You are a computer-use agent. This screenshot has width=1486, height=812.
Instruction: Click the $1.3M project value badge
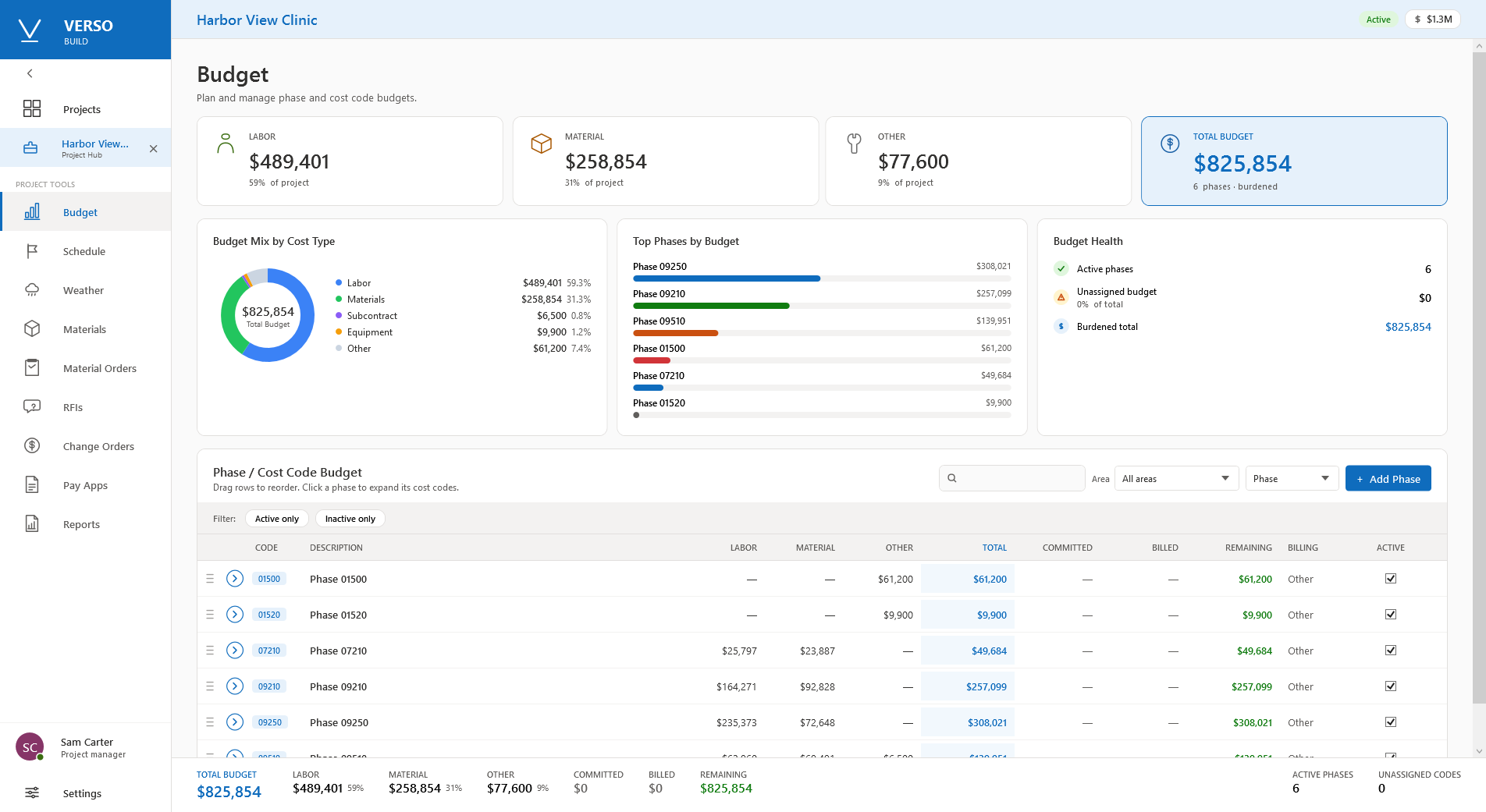point(1433,20)
